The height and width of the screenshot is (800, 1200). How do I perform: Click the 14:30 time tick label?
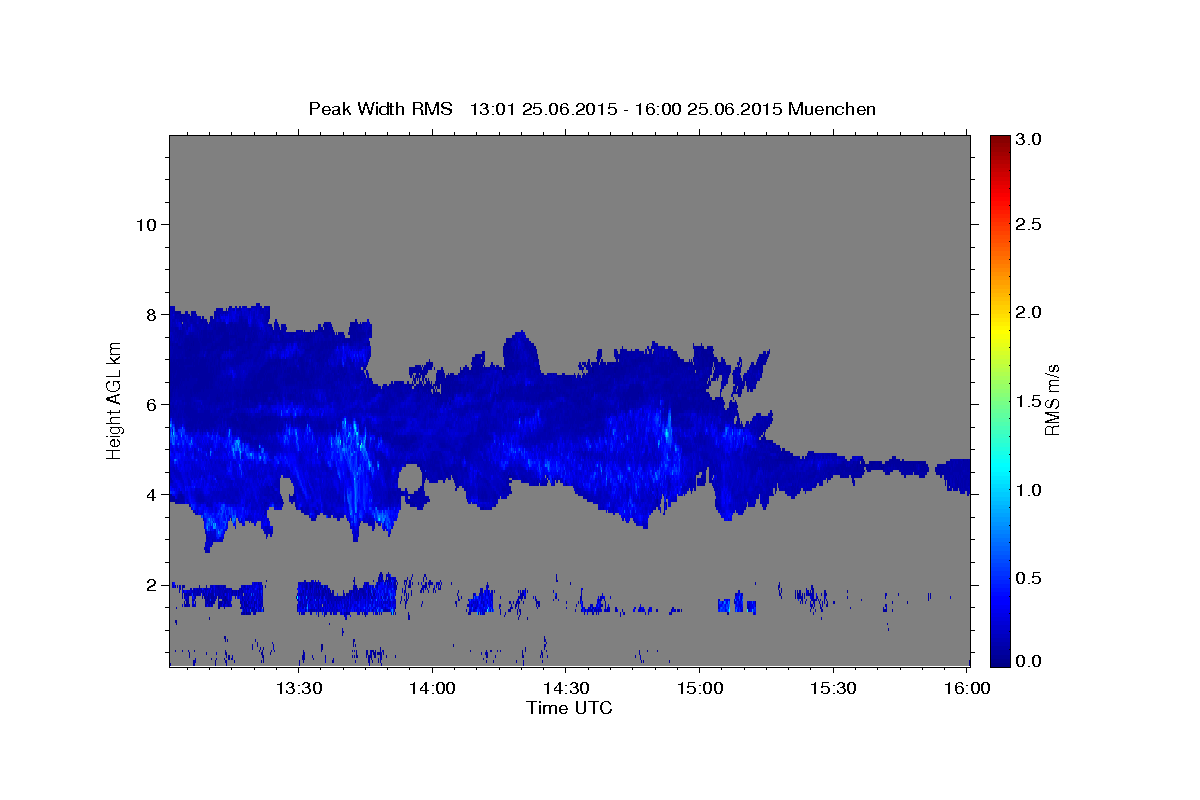click(x=565, y=689)
